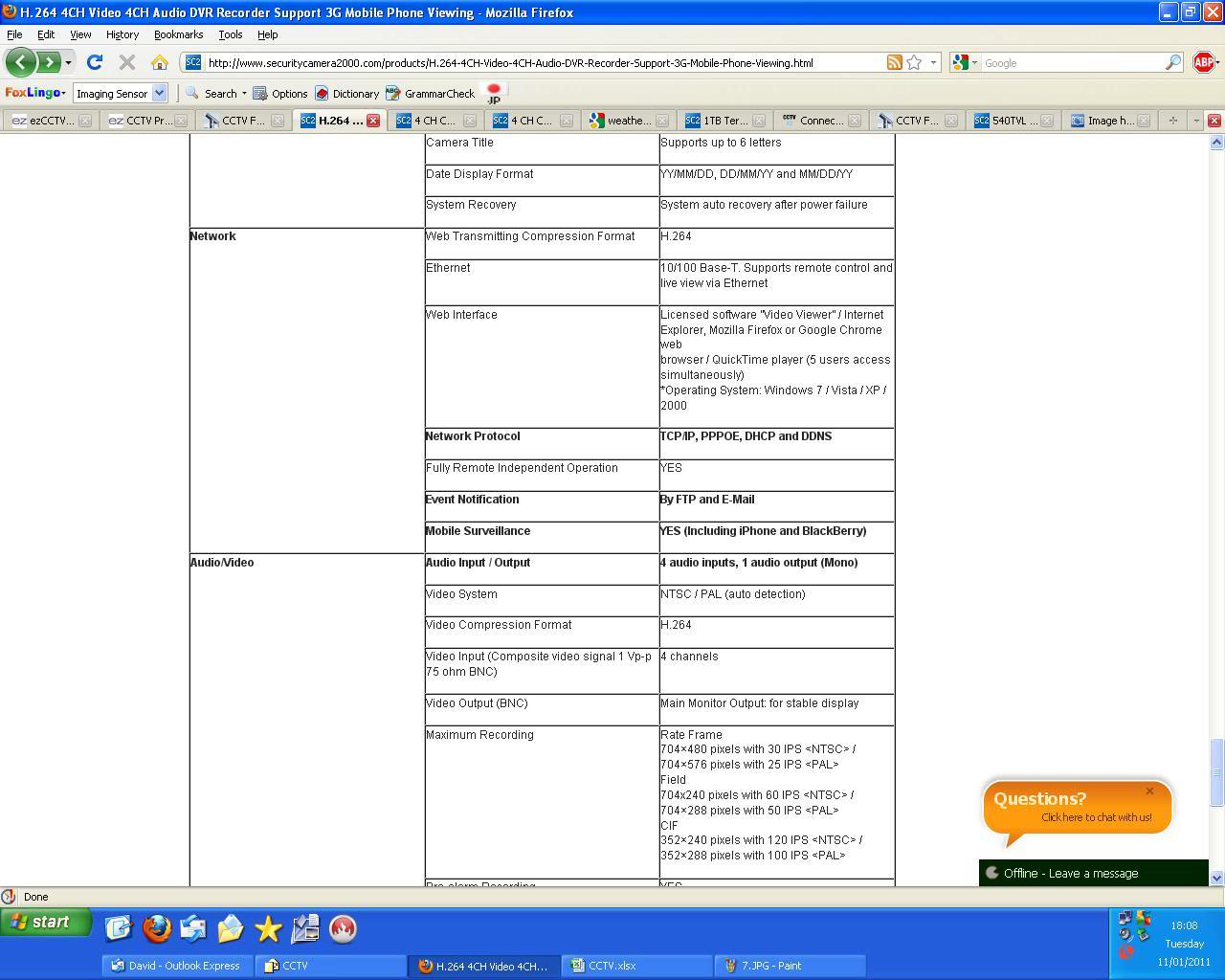Open the Tools menu
This screenshot has height=980, width=1225.
(x=230, y=34)
